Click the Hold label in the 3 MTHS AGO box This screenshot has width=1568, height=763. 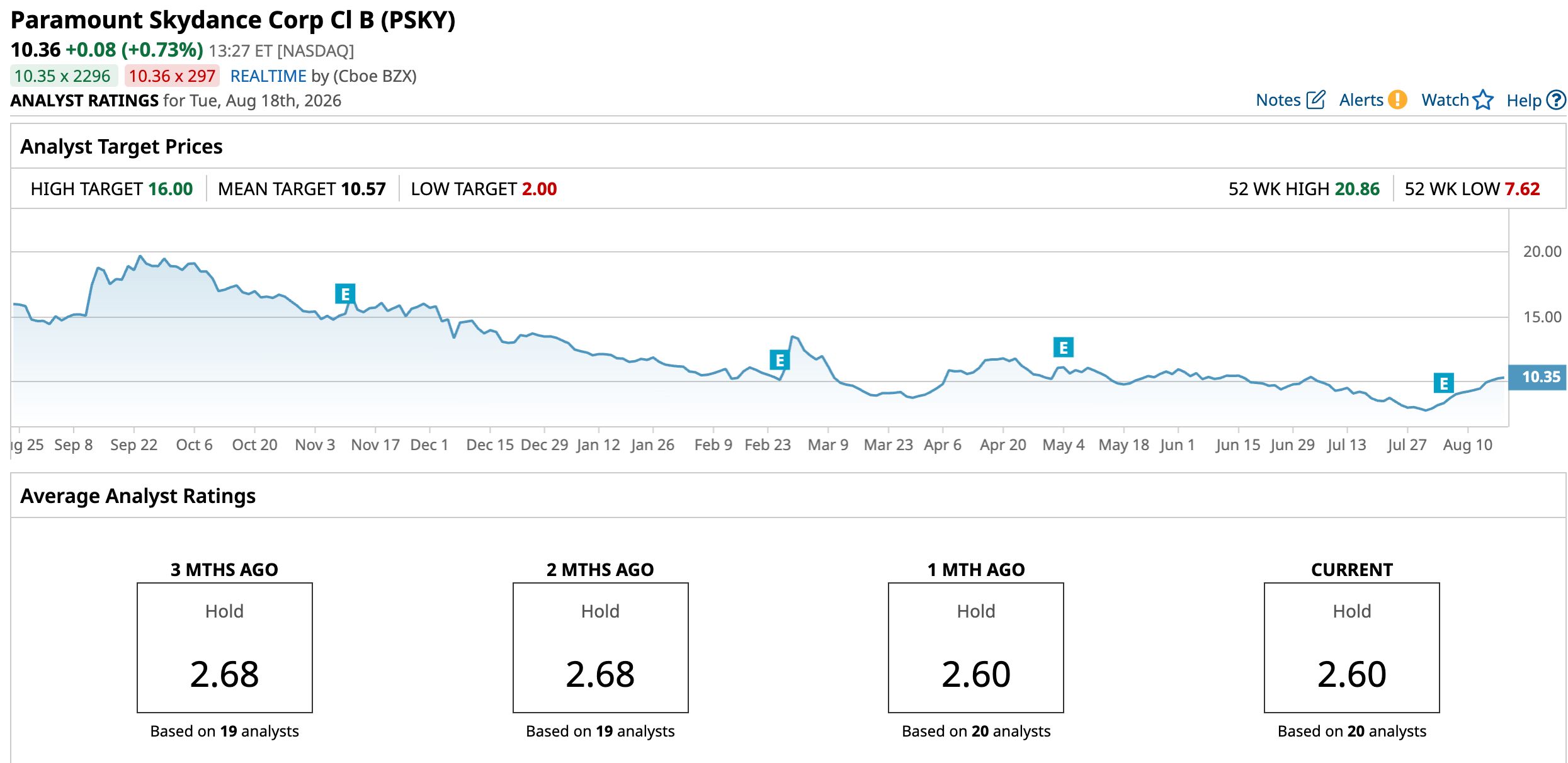pos(224,611)
